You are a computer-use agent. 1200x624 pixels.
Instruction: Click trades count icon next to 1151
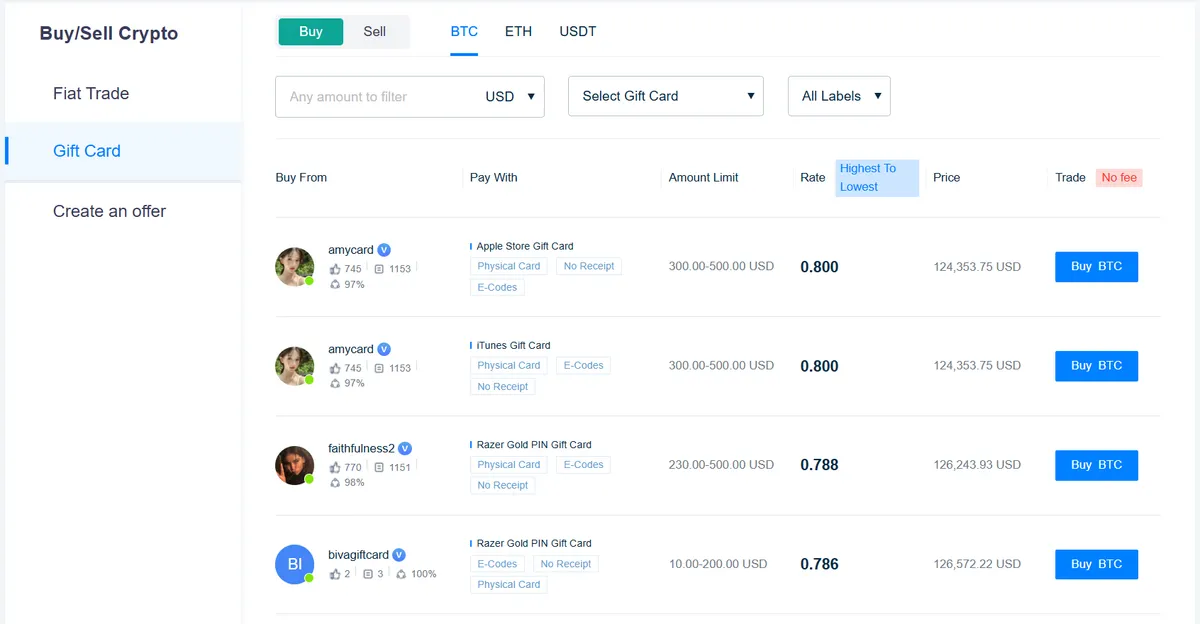click(x=379, y=467)
